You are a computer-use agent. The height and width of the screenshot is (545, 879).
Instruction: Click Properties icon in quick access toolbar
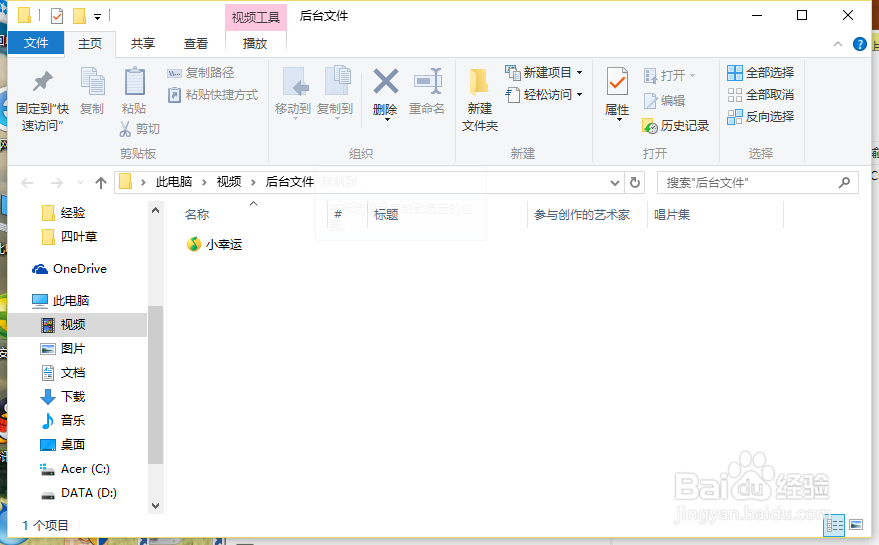(57, 16)
